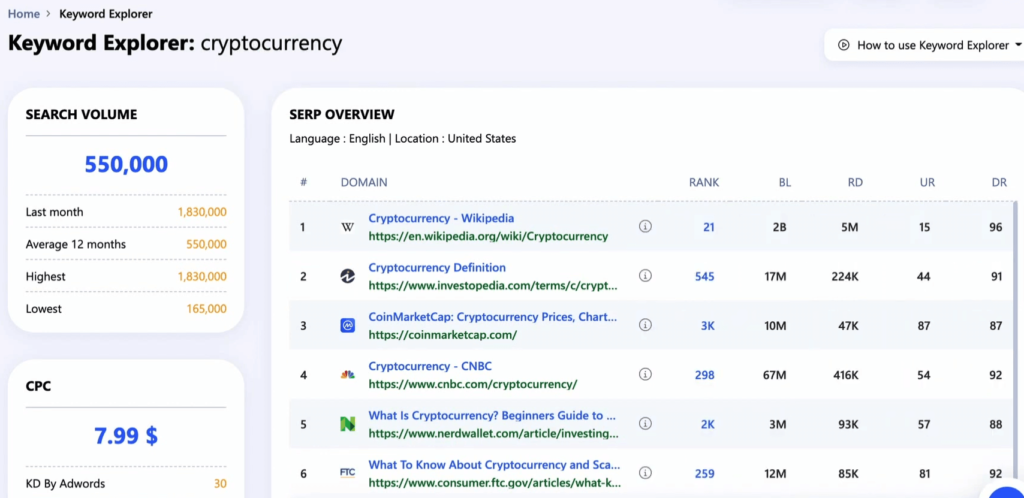Click the 224K referring domains cell
The height and width of the screenshot is (498, 1024).
pyautogui.click(x=845, y=277)
